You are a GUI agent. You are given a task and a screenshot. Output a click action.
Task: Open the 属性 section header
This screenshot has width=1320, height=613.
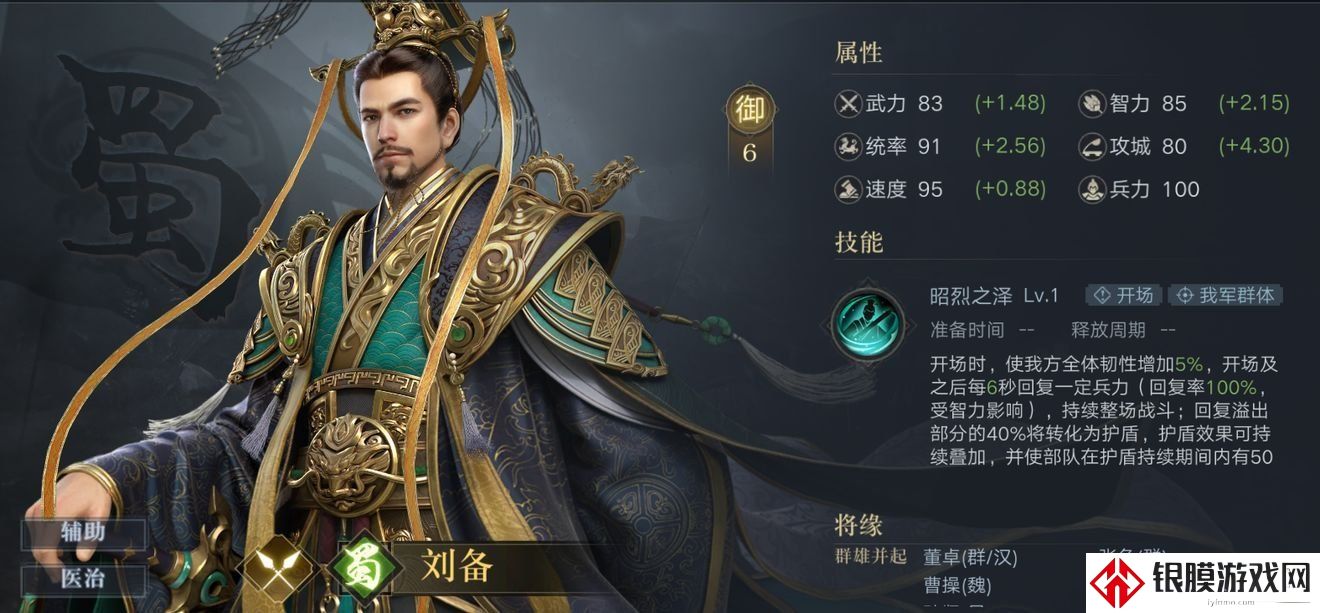[x=859, y=52]
